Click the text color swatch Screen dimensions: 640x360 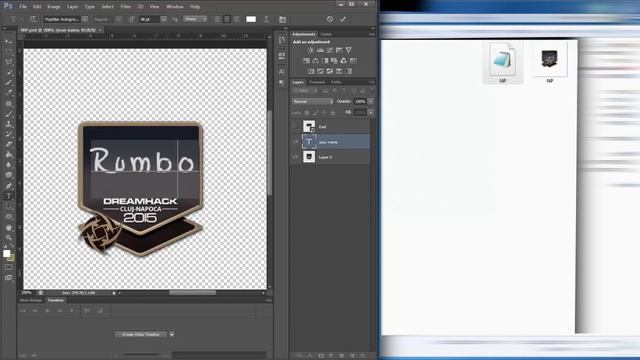(x=251, y=19)
